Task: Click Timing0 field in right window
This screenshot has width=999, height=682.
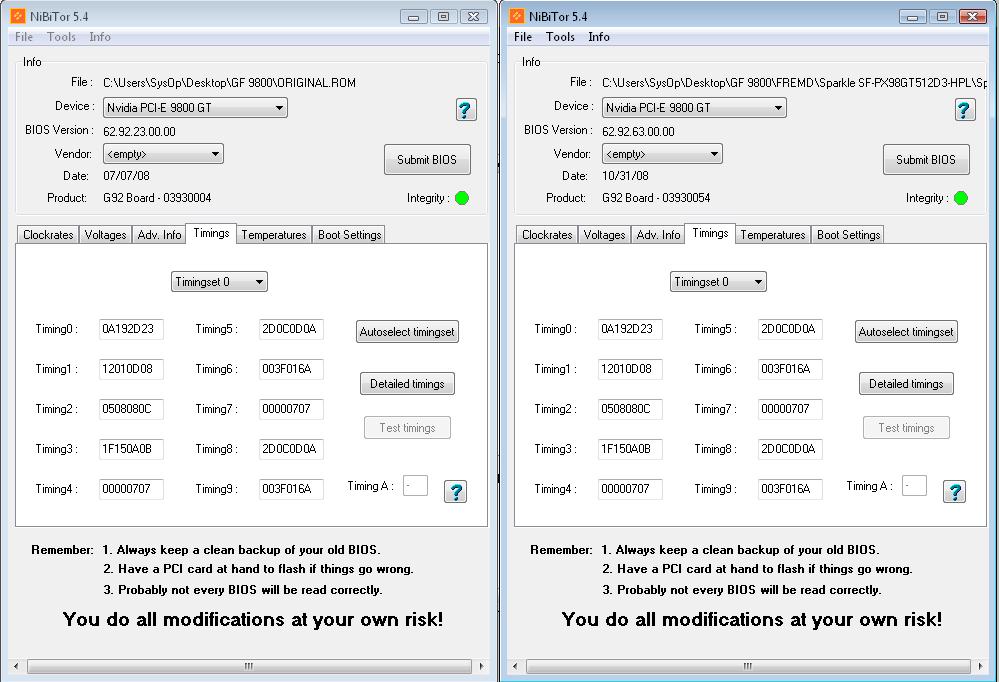Action: click(630, 329)
